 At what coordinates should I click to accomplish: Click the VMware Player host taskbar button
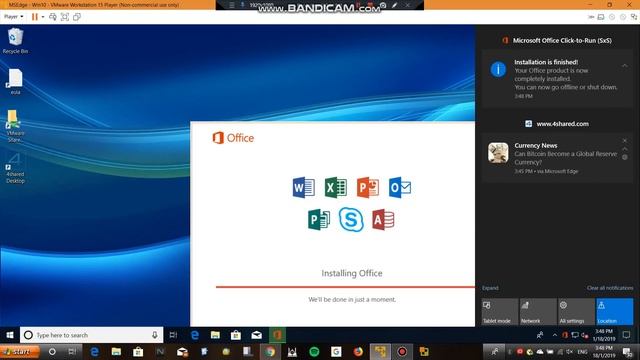(380, 351)
